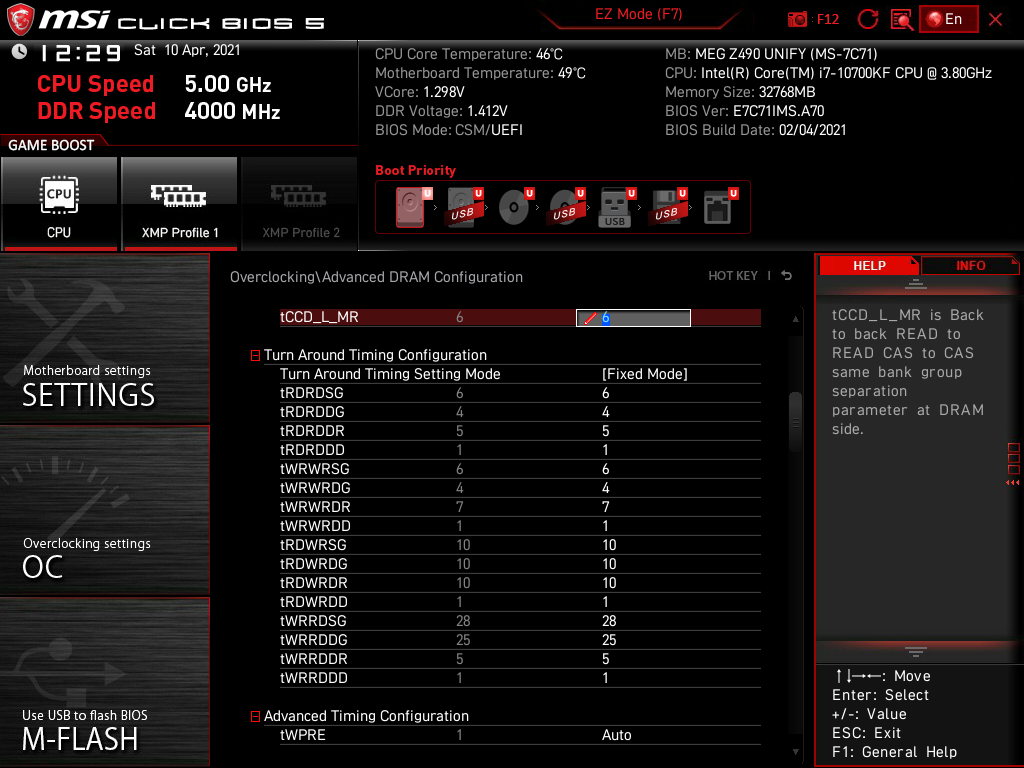Select the tRDRDDD setting row
Image resolution: width=1024 pixels, height=768 pixels.
[520, 450]
